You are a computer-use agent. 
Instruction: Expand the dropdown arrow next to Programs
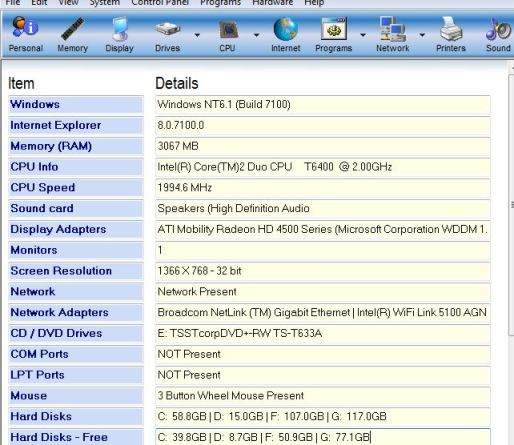coord(363,35)
